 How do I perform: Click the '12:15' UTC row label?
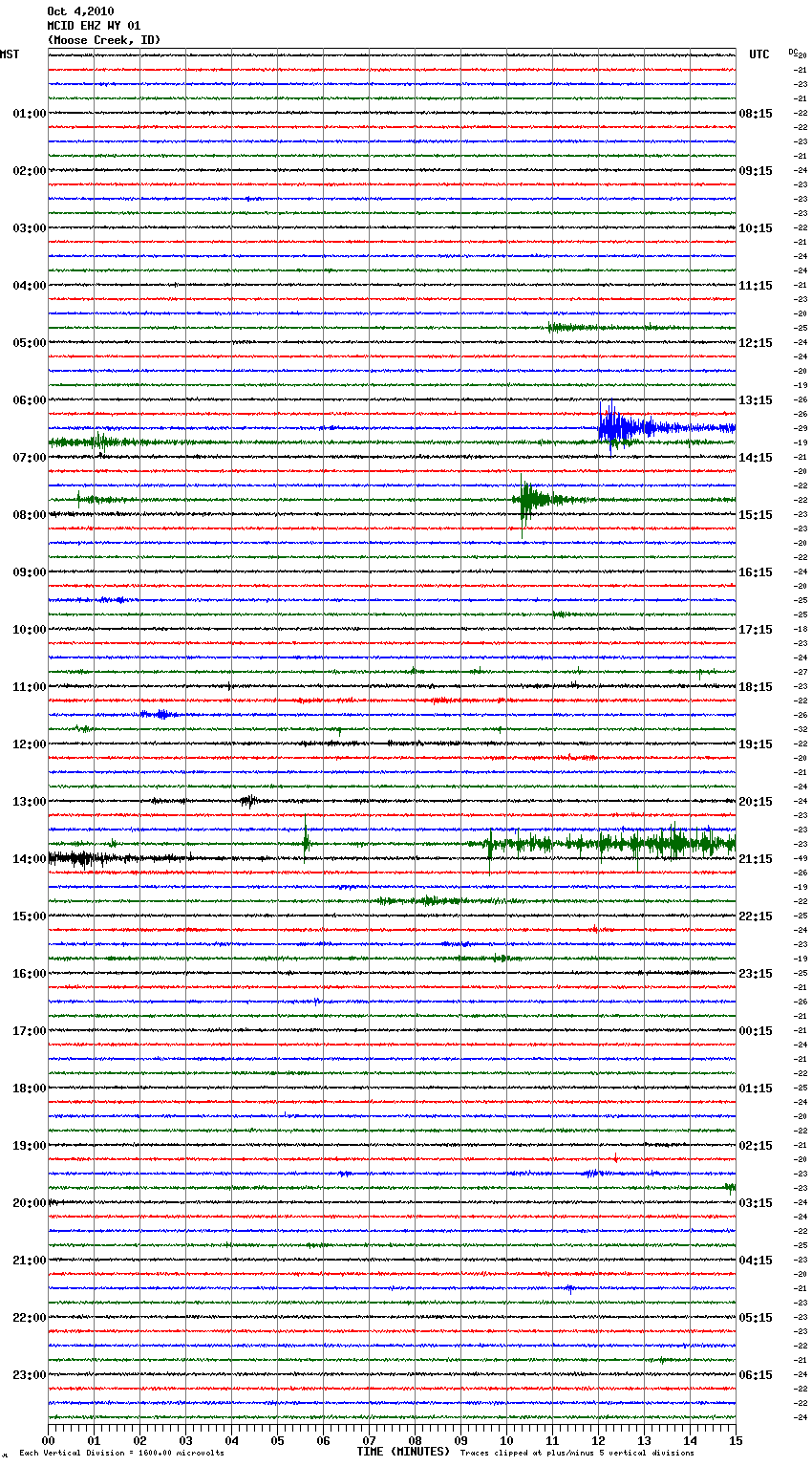pyautogui.click(x=756, y=343)
